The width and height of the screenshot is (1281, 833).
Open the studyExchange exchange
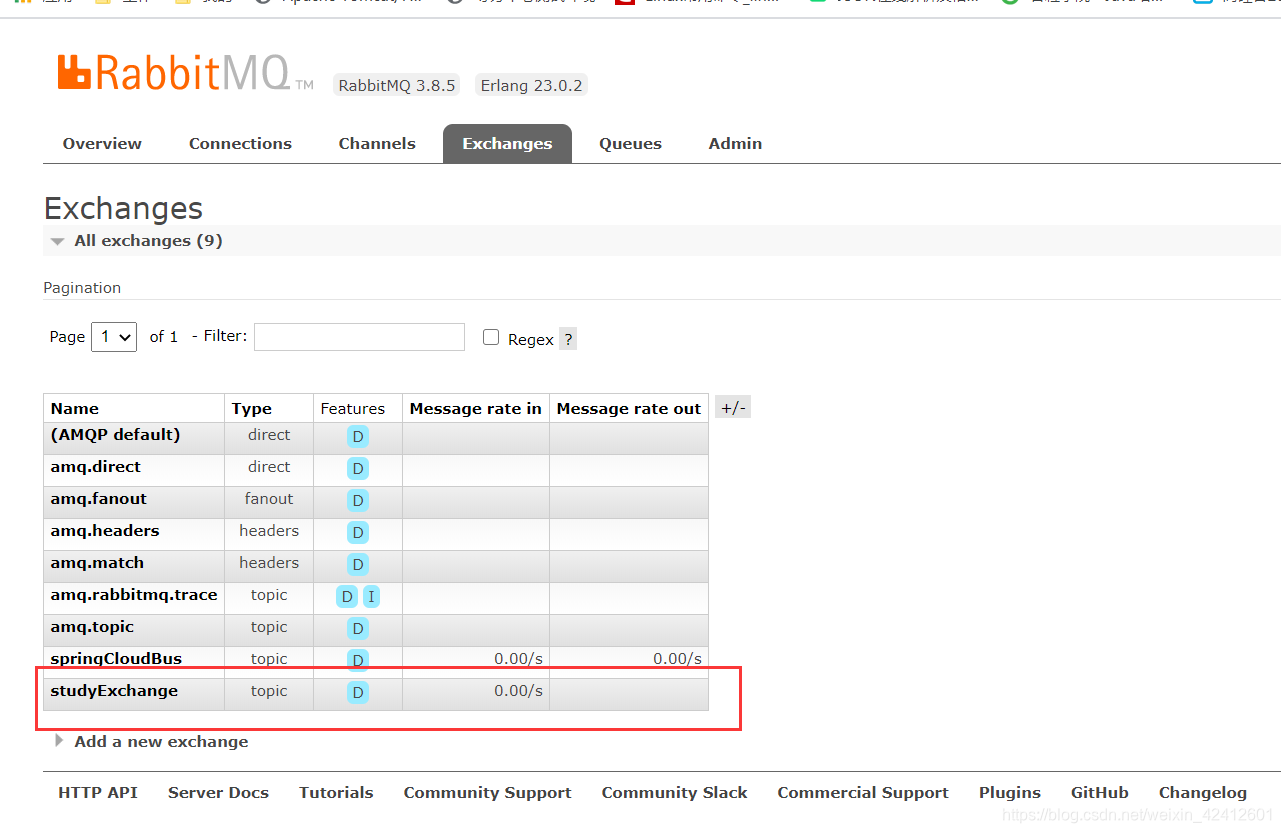point(114,691)
